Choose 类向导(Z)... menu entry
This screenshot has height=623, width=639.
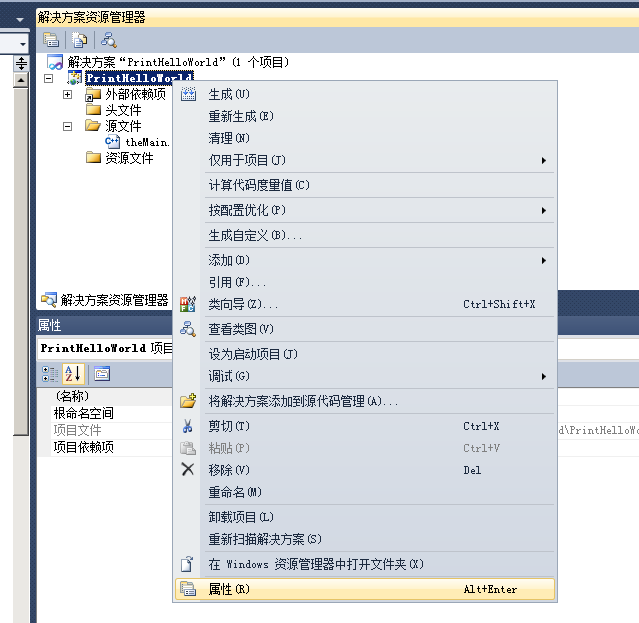365,304
